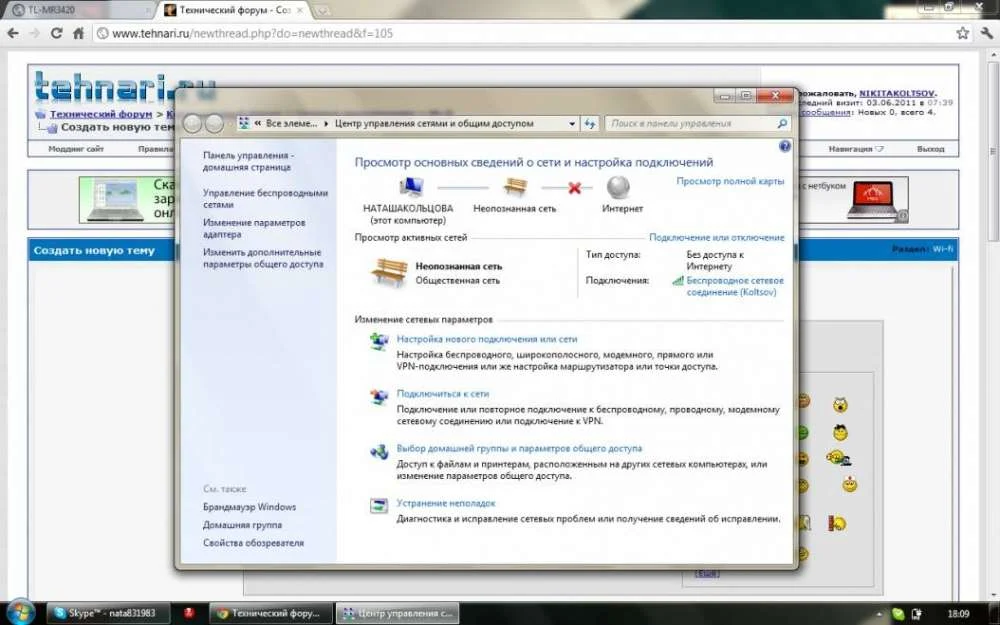1000x625 pixels.
Task: Open Изменение параметров адаптера
Action: (x=254, y=228)
